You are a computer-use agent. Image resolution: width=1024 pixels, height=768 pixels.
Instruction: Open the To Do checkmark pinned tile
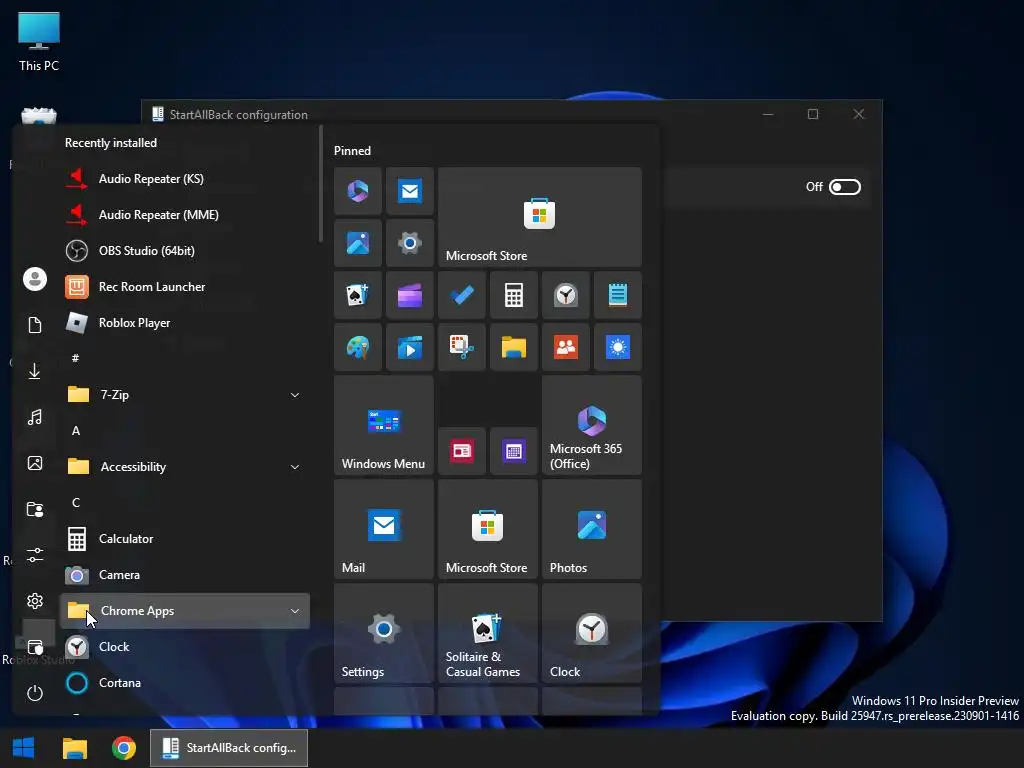tap(462, 295)
